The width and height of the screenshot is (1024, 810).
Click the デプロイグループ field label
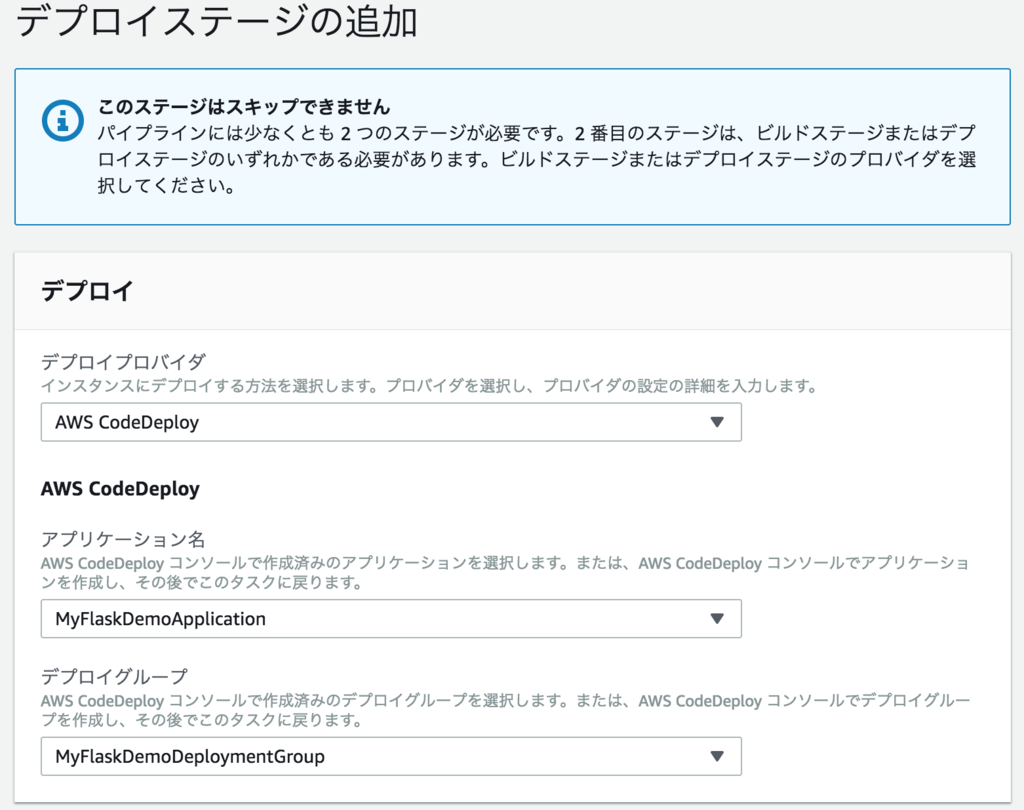coord(114,676)
